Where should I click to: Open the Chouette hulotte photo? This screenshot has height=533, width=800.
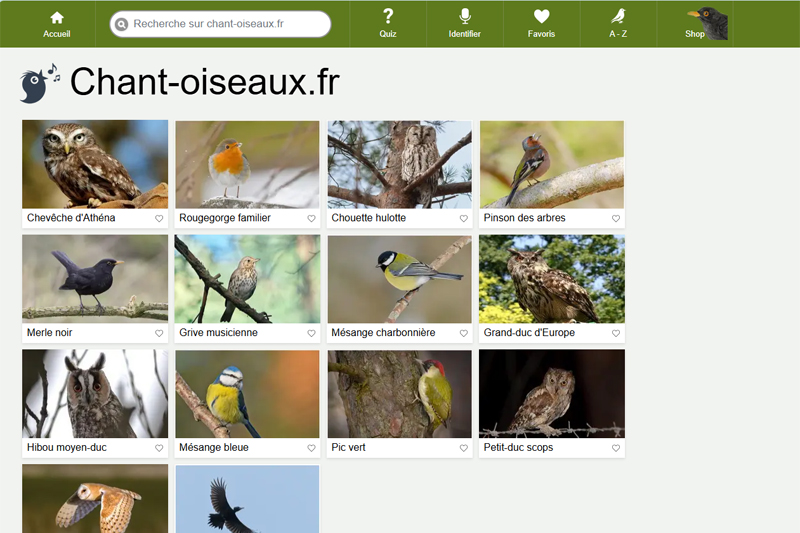click(399, 164)
